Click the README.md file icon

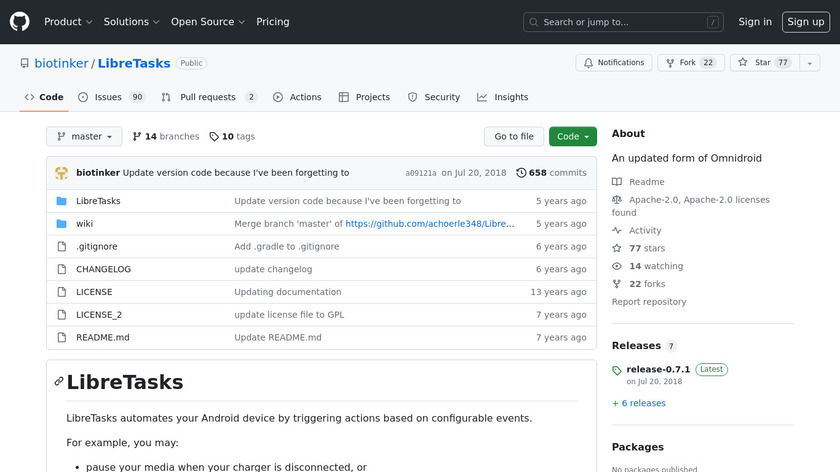pyautogui.click(x=61, y=338)
